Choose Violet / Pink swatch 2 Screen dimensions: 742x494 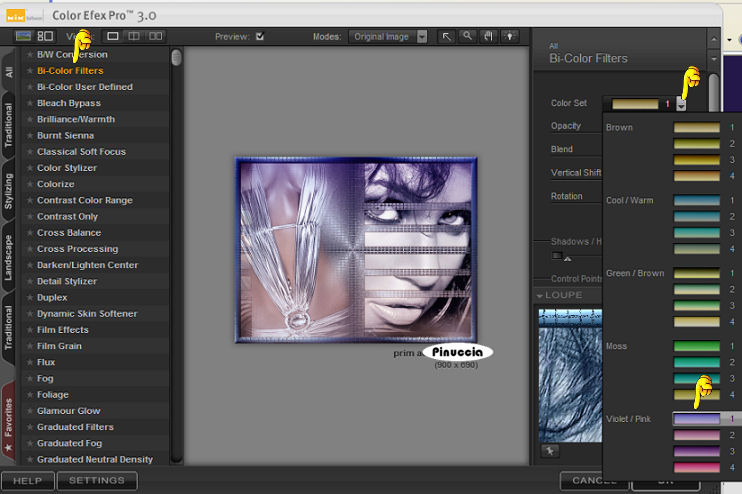click(x=697, y=435)
